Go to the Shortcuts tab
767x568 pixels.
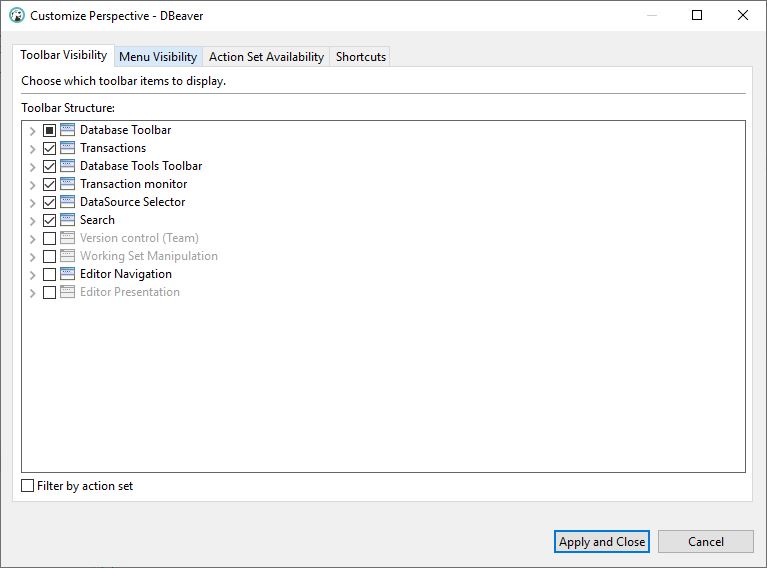point(361,57)
